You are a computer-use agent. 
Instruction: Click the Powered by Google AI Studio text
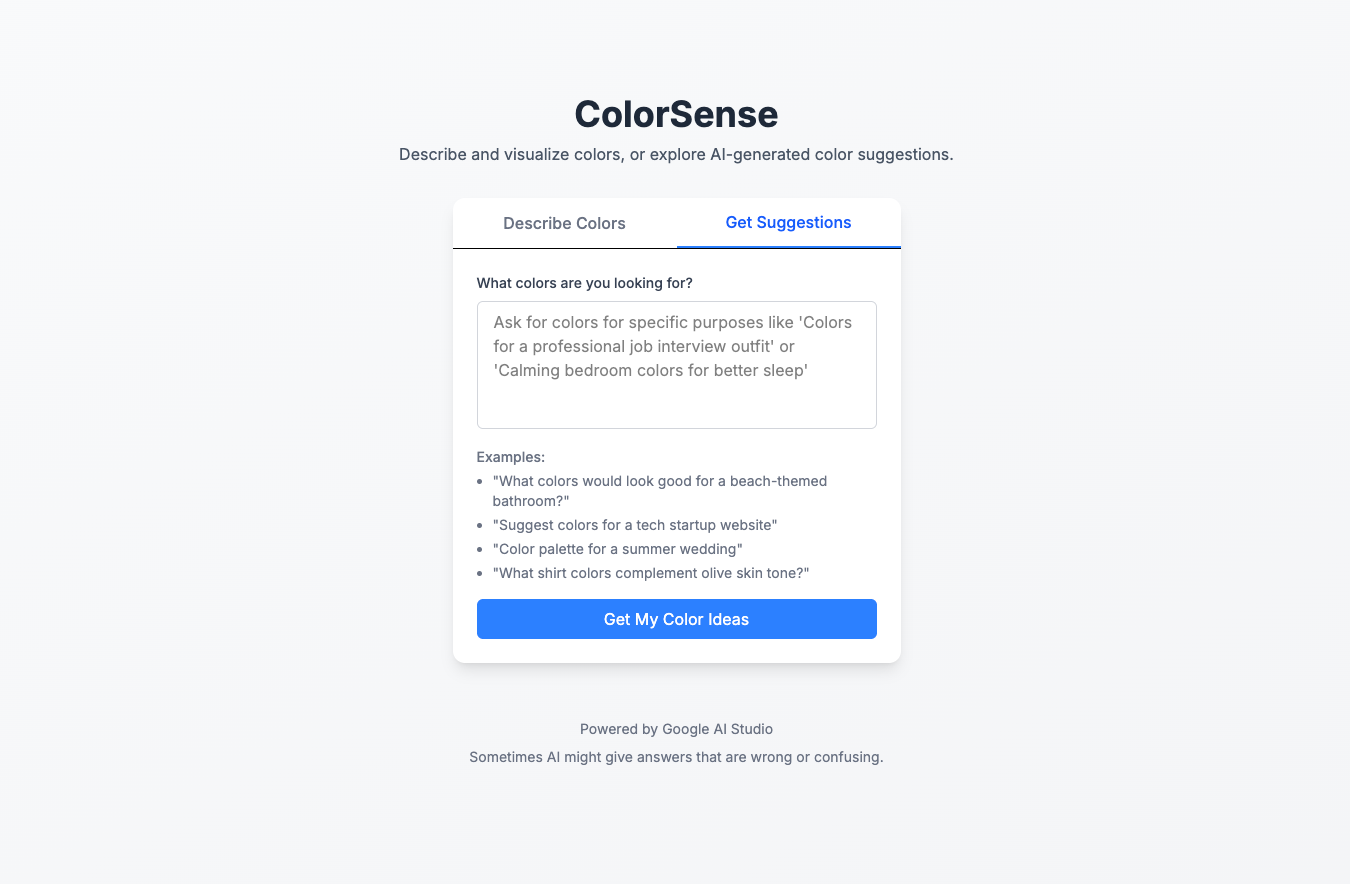676,729
